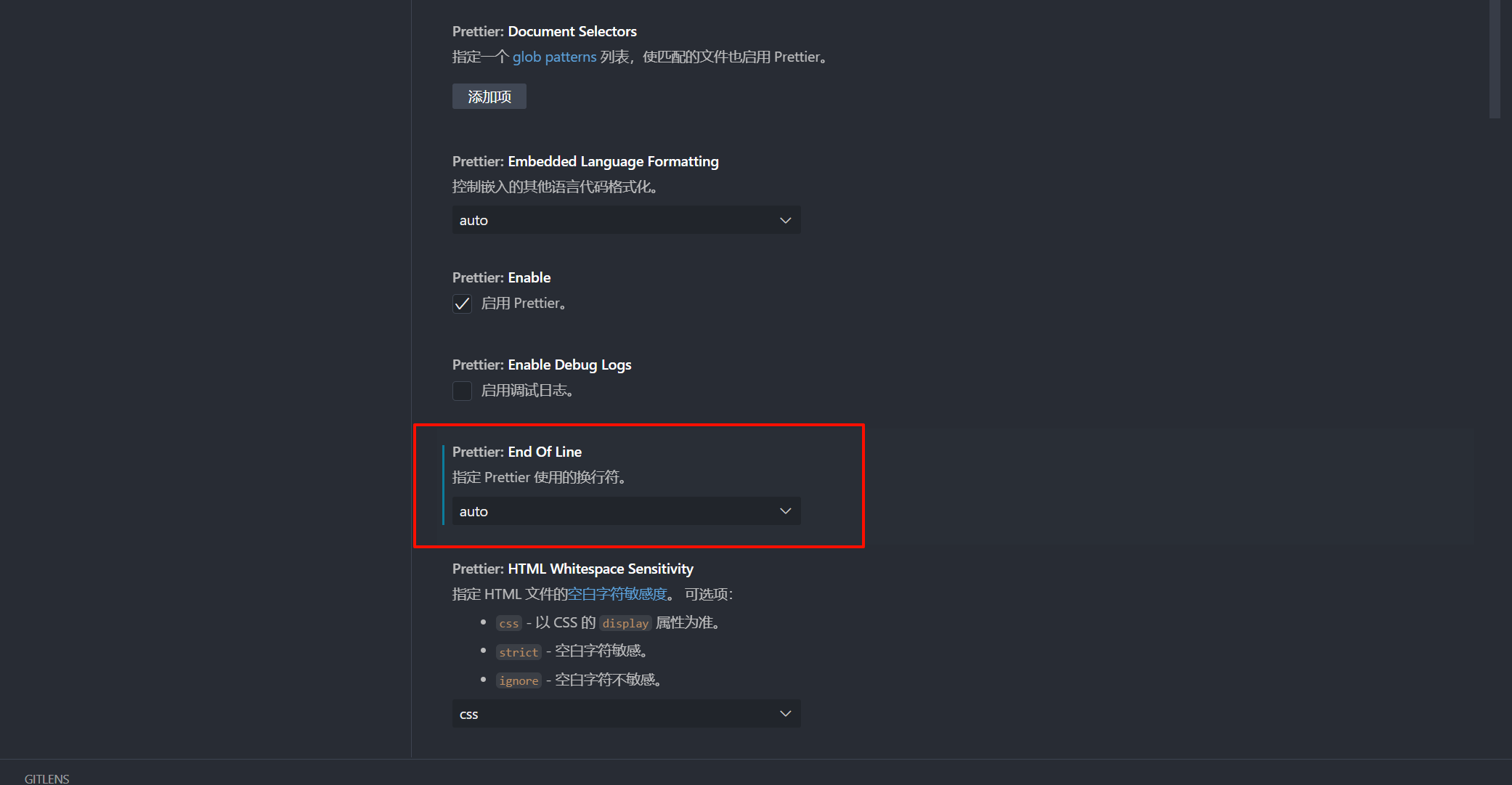Uncheck the 启用 Prettier checkbox
The height and width of the screenshot is (785, 1512).
tap(462, 304)
